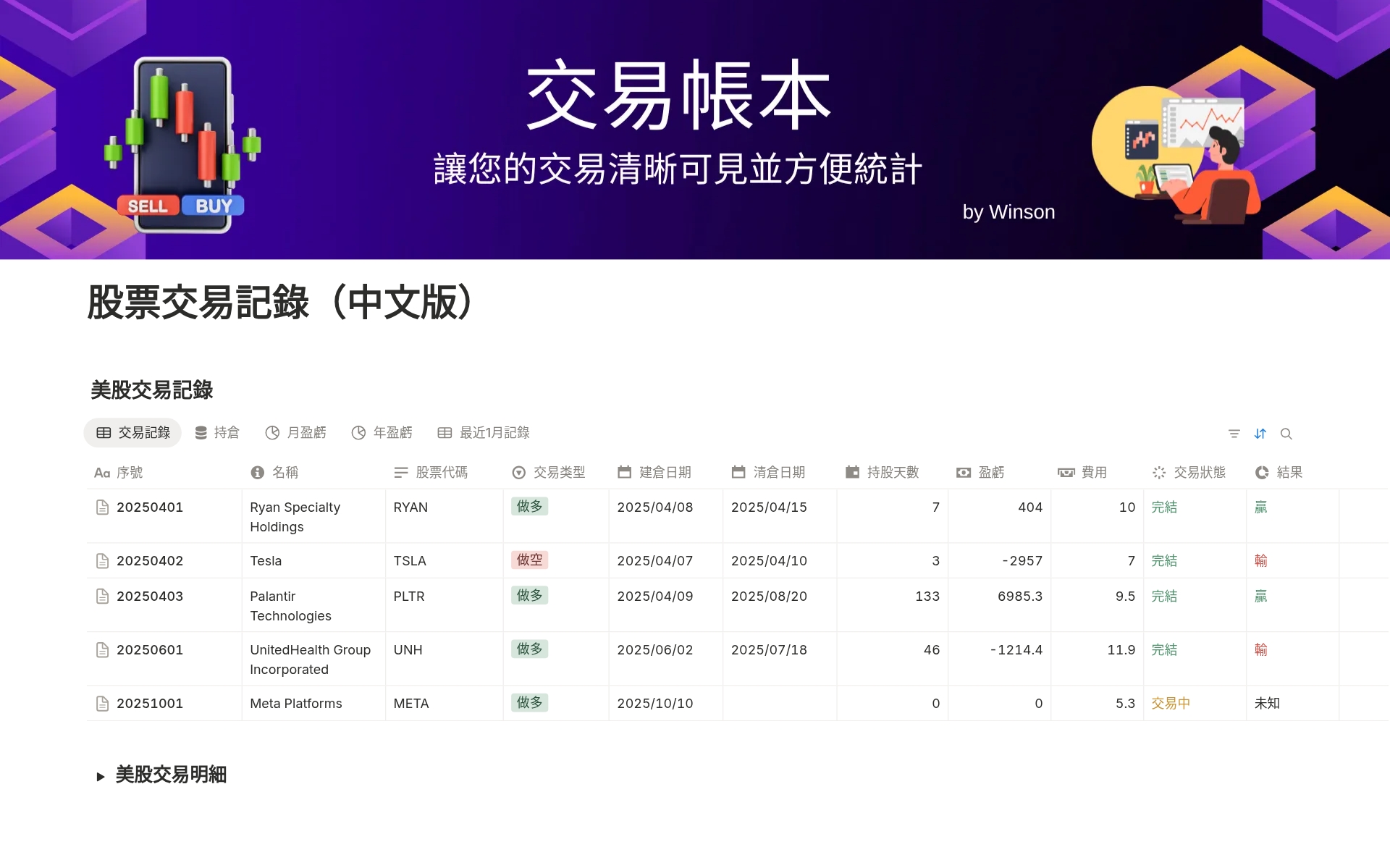
Task: Open page icon for record 20250403
Action: [102, 597]
